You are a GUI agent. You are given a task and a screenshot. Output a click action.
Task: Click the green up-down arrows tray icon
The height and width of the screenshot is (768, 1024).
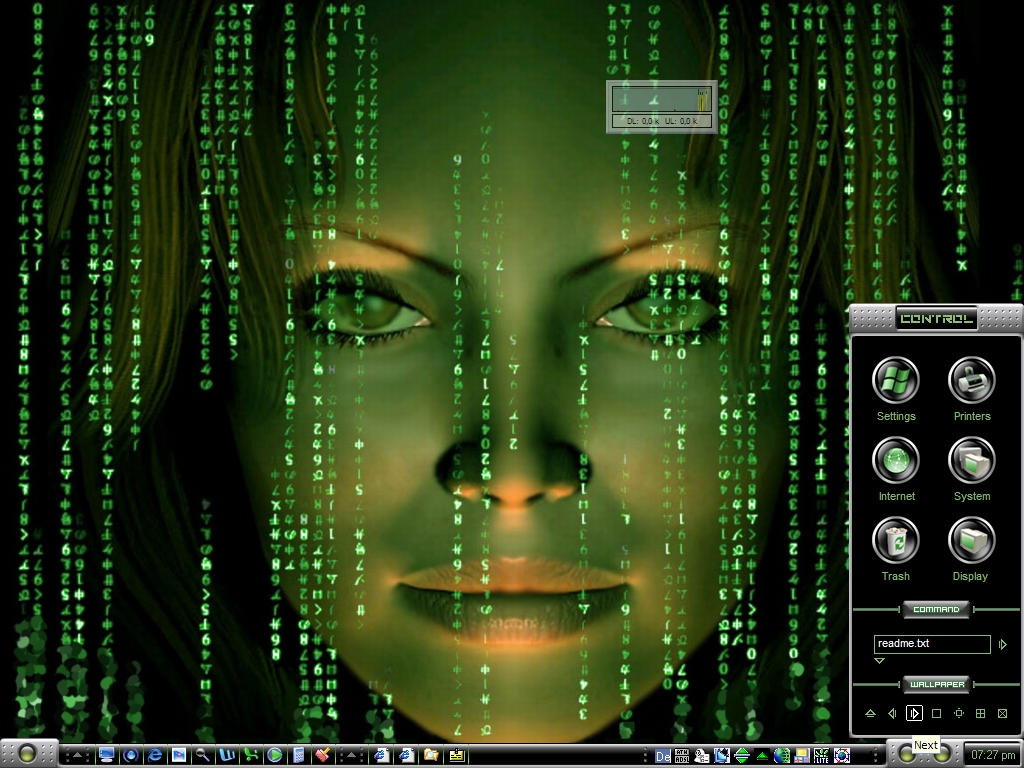point(742,756)
